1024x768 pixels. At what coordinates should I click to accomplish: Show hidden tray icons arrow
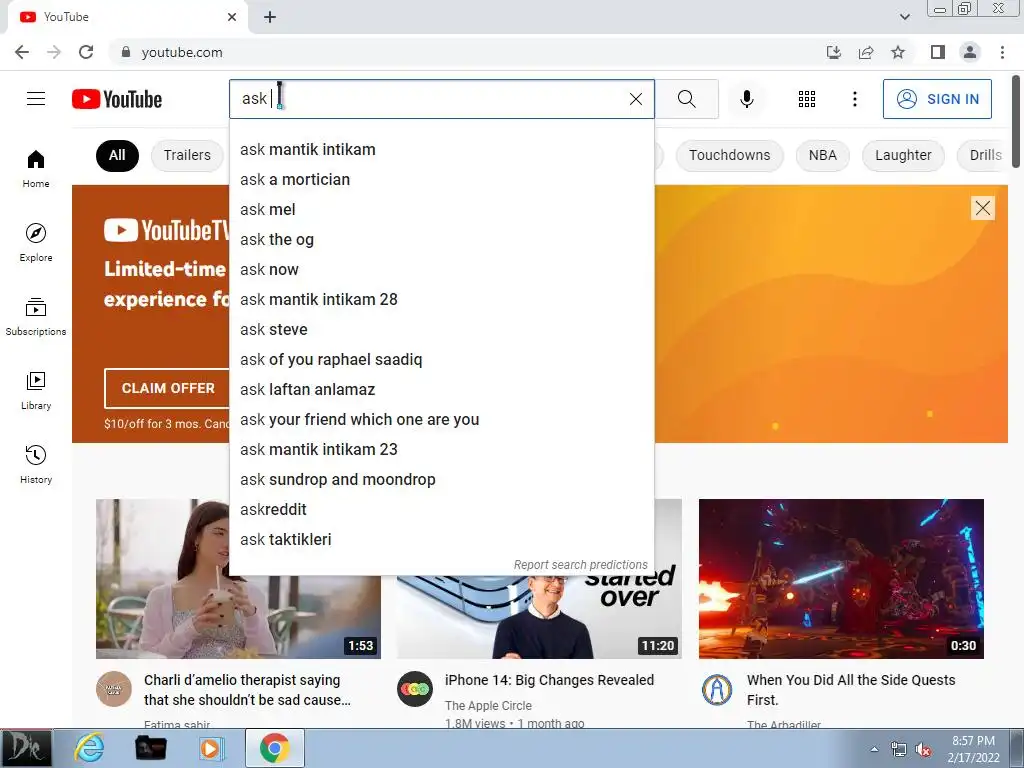(x=874, y=750)
